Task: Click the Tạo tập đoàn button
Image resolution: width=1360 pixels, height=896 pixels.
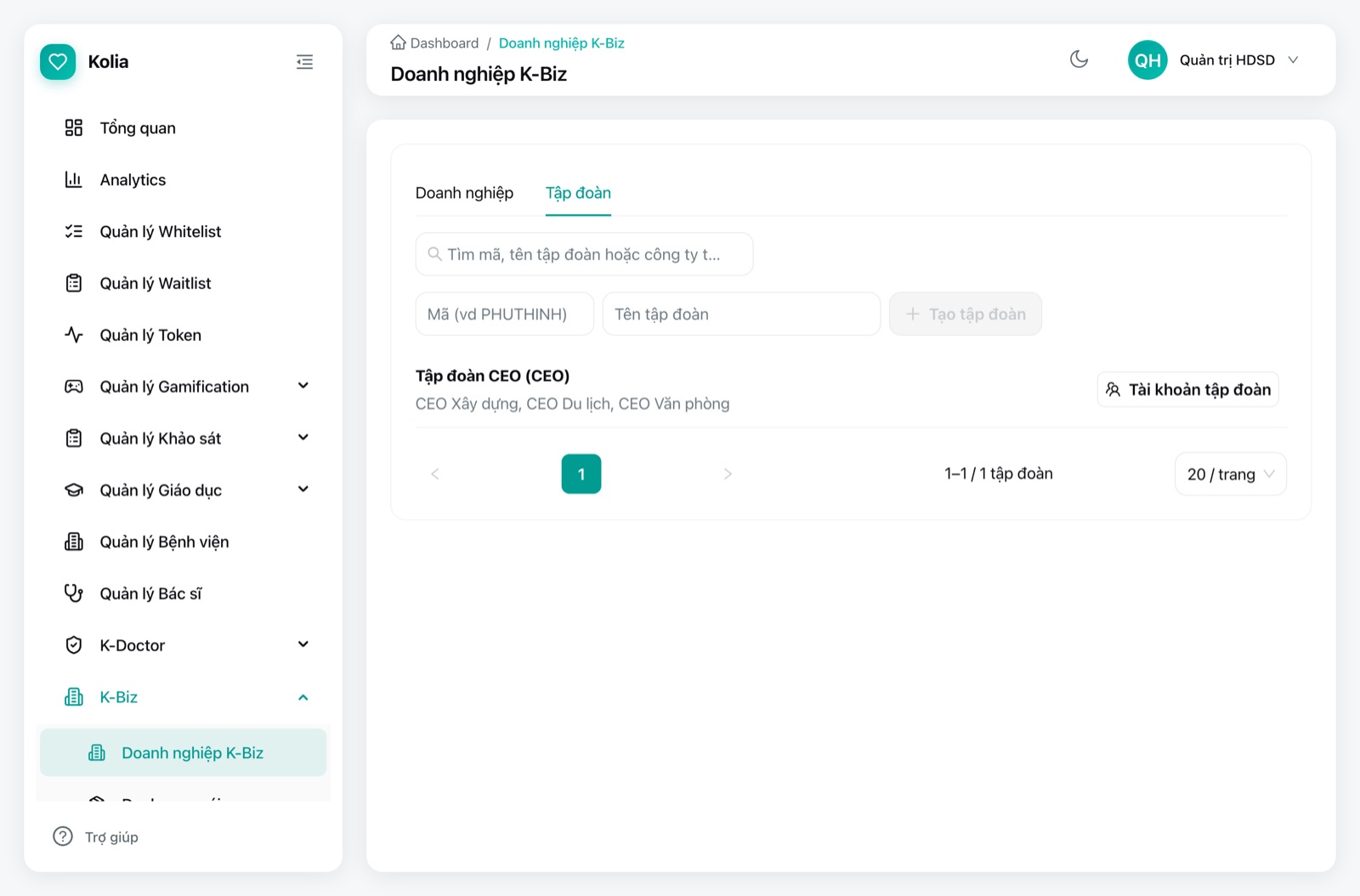Action: 966,314
